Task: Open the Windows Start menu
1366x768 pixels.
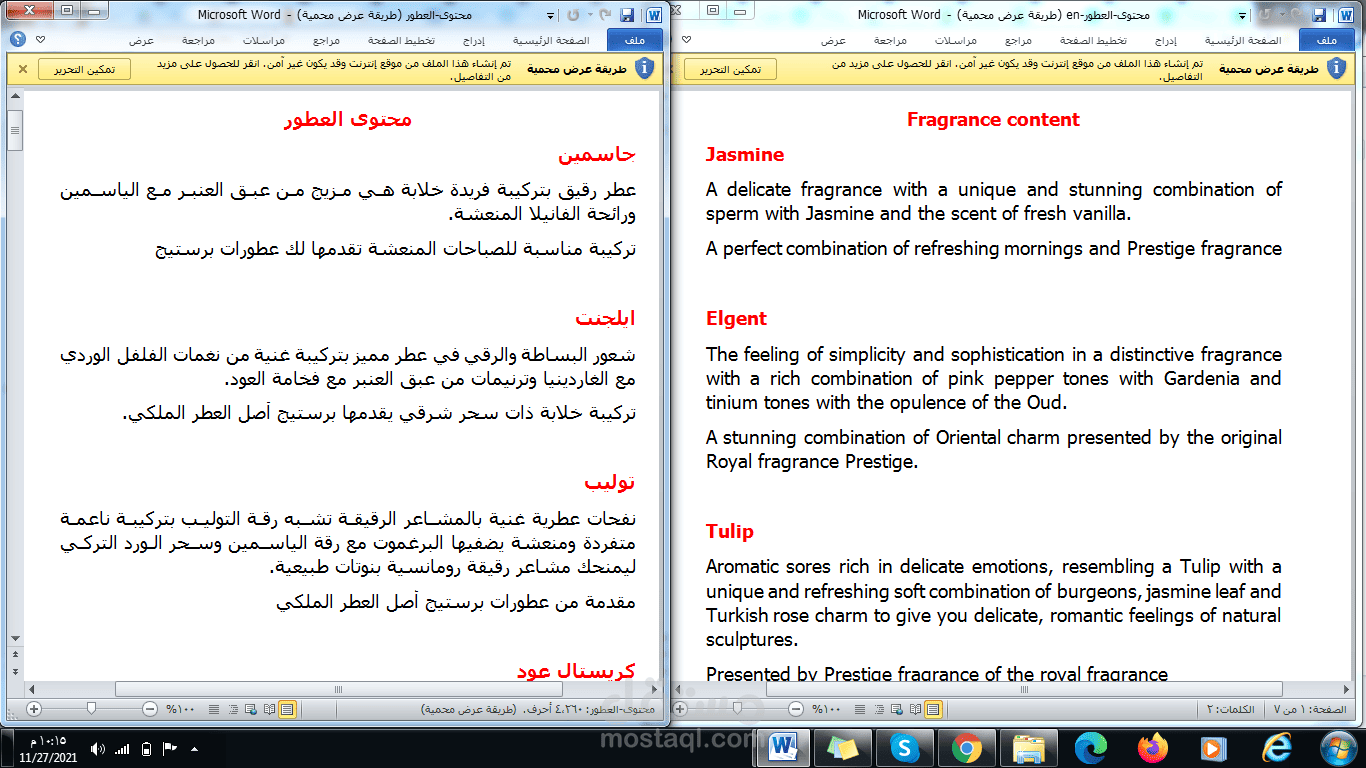Action: click(1337, 747)
